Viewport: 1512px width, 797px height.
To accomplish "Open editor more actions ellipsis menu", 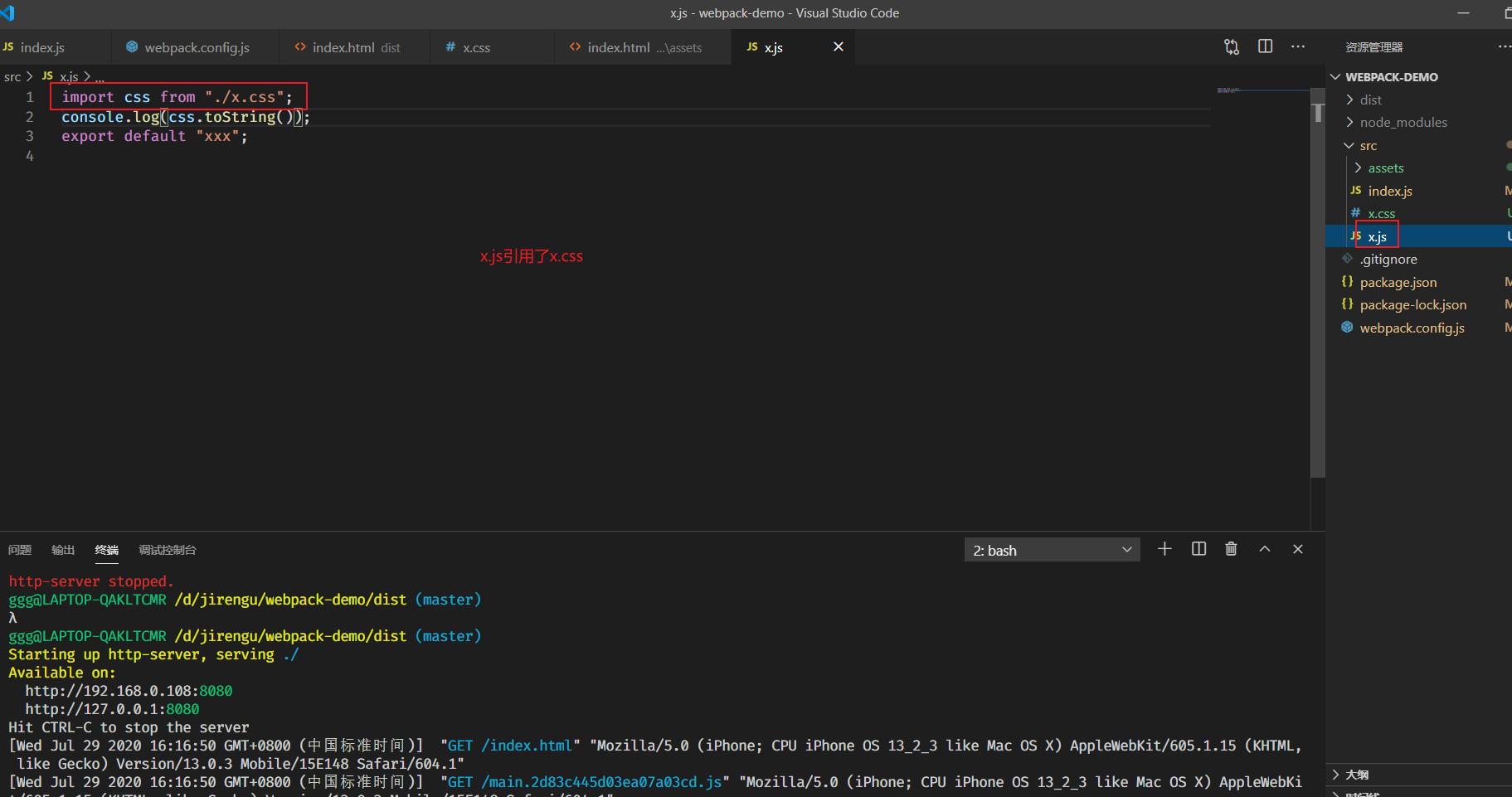I will [1298, 47].
